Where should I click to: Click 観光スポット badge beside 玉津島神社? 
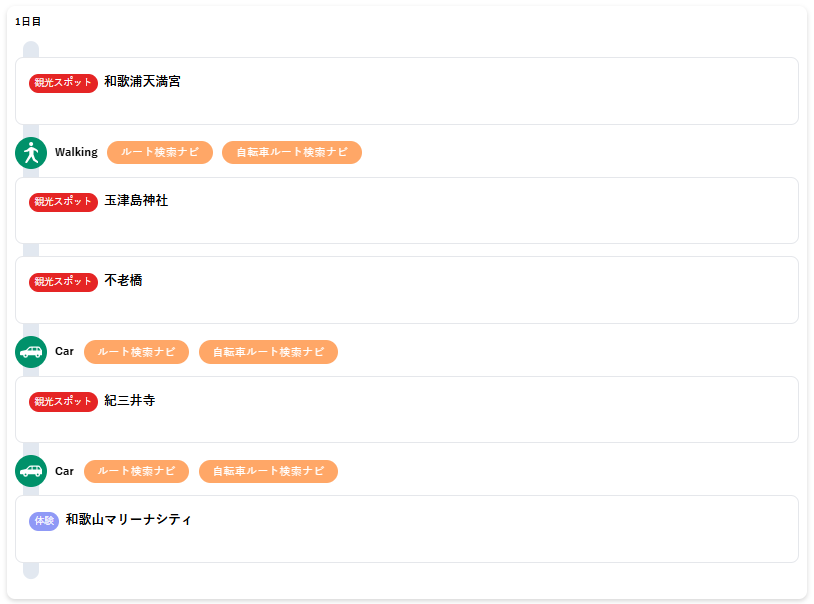63,202
